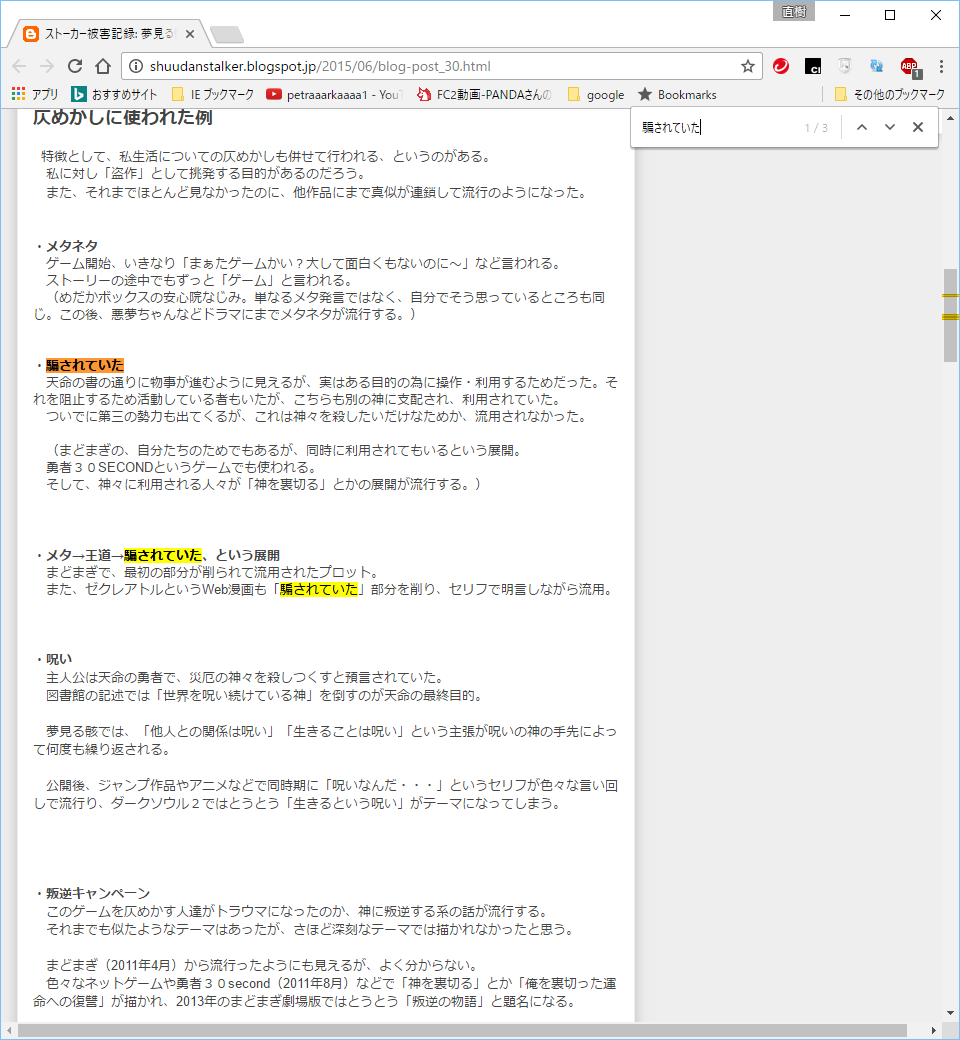This screenshot has width=960, height=1040.
Task: Click the scroll up arrow
Action: pos(950,118)
